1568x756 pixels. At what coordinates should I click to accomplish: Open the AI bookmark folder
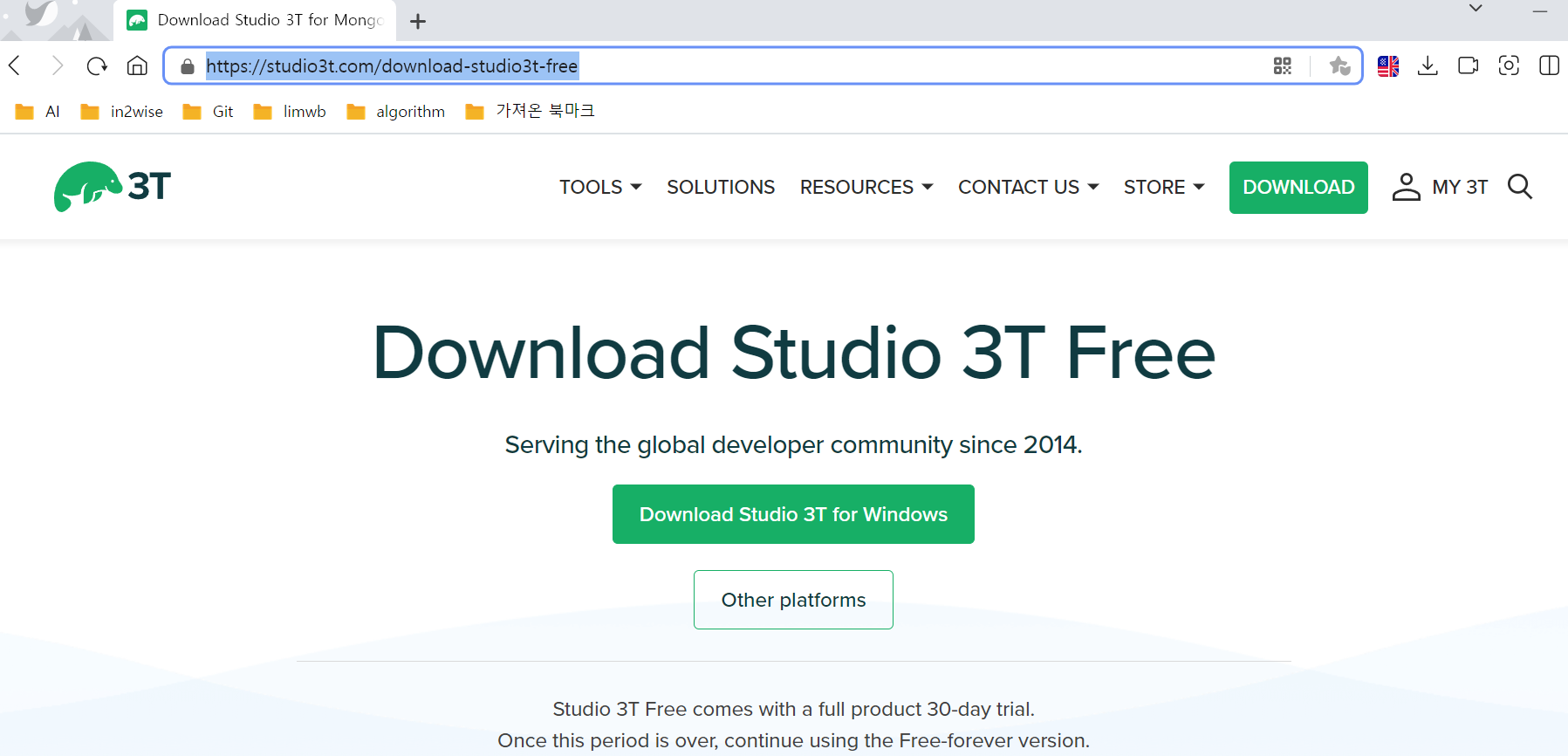38,112
